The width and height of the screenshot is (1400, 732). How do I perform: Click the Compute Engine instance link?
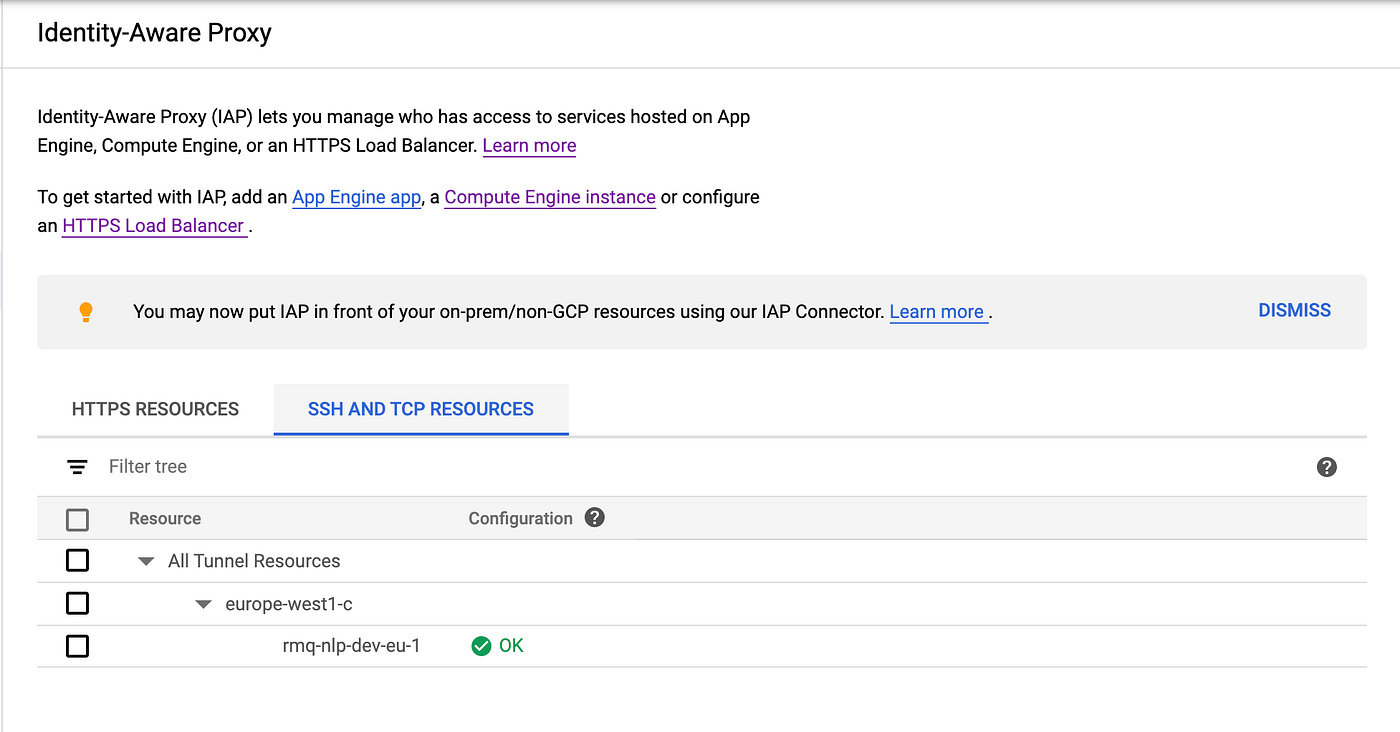click(x=549, y=197)
